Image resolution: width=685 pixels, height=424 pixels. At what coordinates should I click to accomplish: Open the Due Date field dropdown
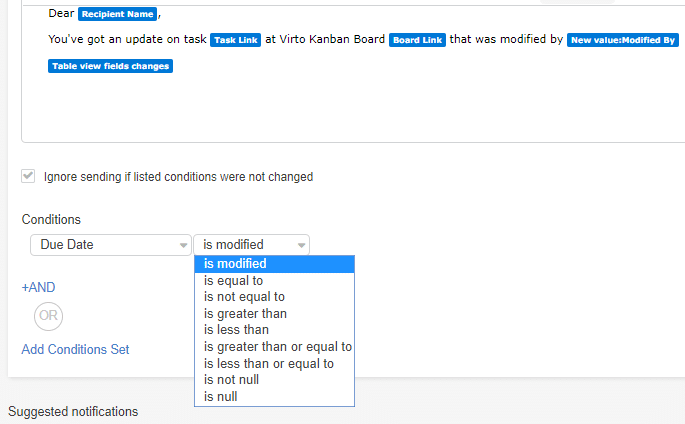tap(111, 245)
